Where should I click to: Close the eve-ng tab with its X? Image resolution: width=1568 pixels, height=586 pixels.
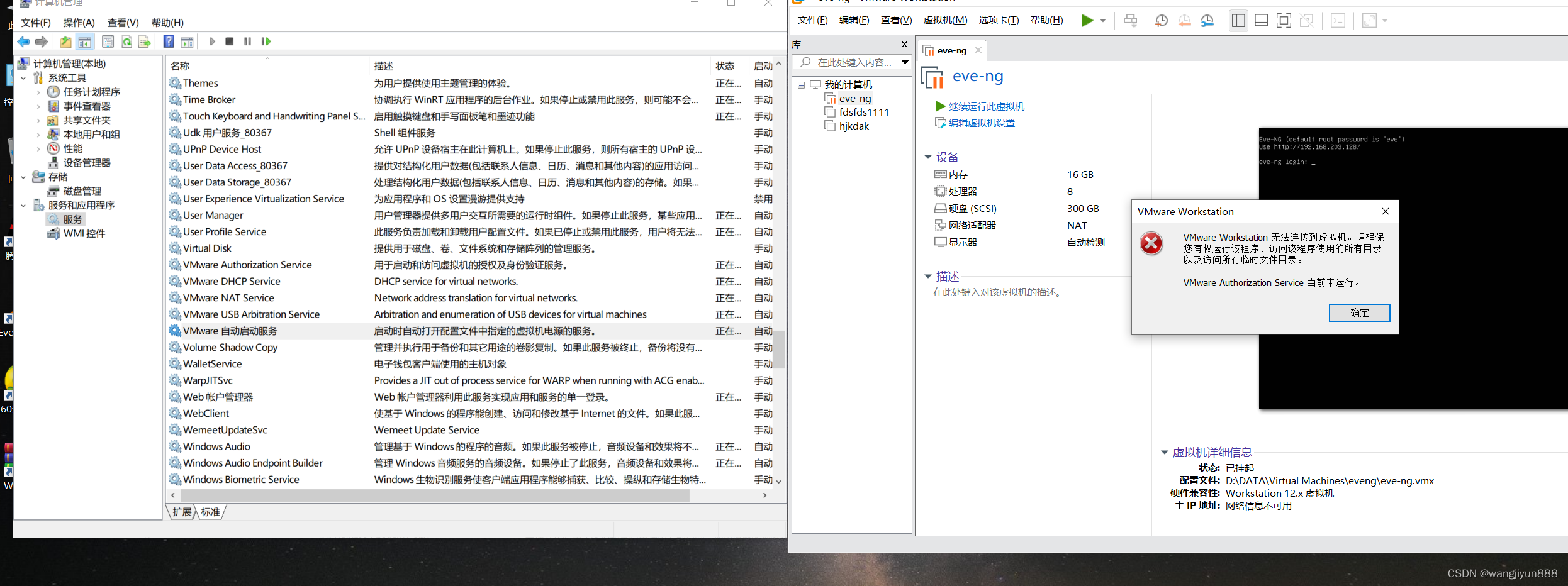pos(978,50)
